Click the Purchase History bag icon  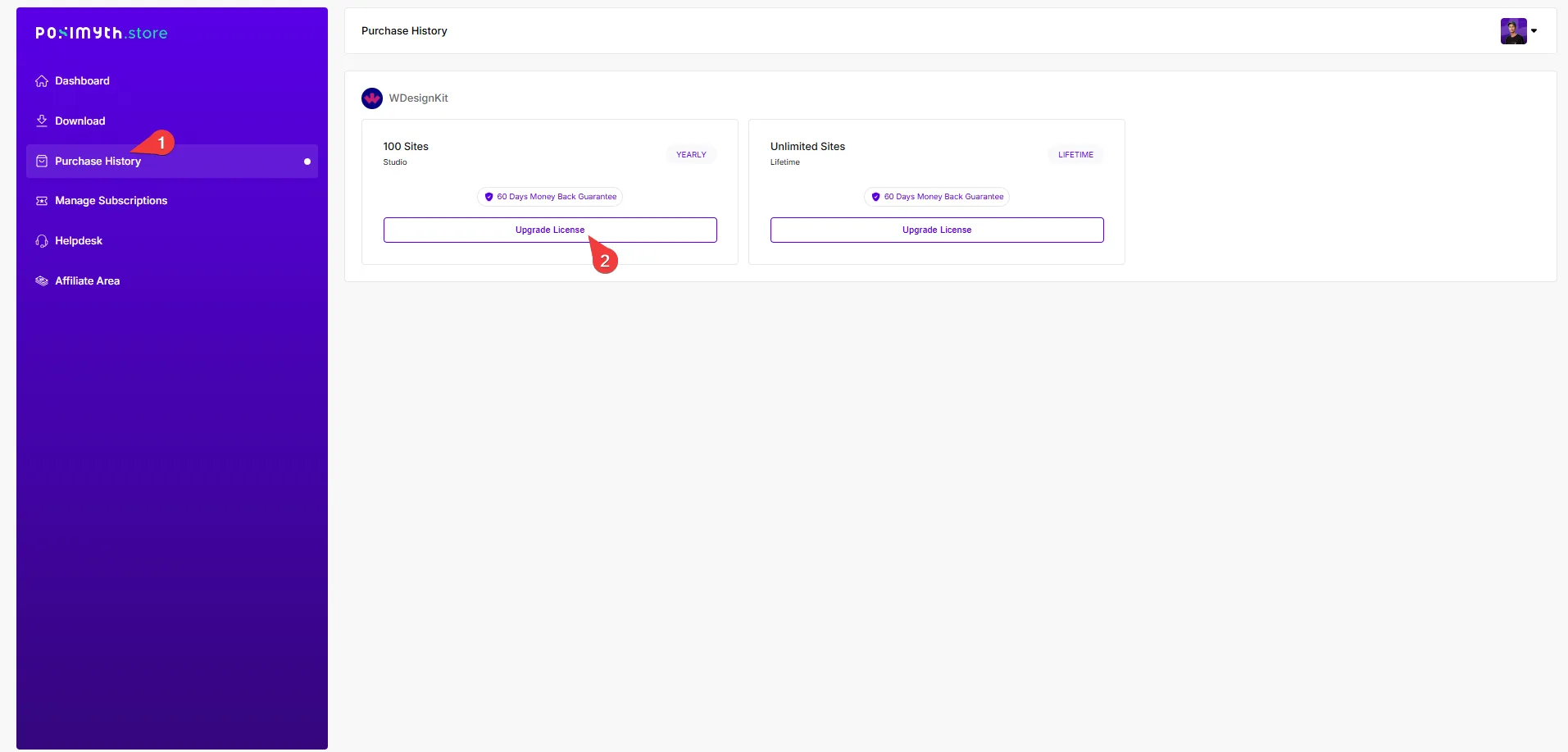pyautogui.click(x=42, y=162)
